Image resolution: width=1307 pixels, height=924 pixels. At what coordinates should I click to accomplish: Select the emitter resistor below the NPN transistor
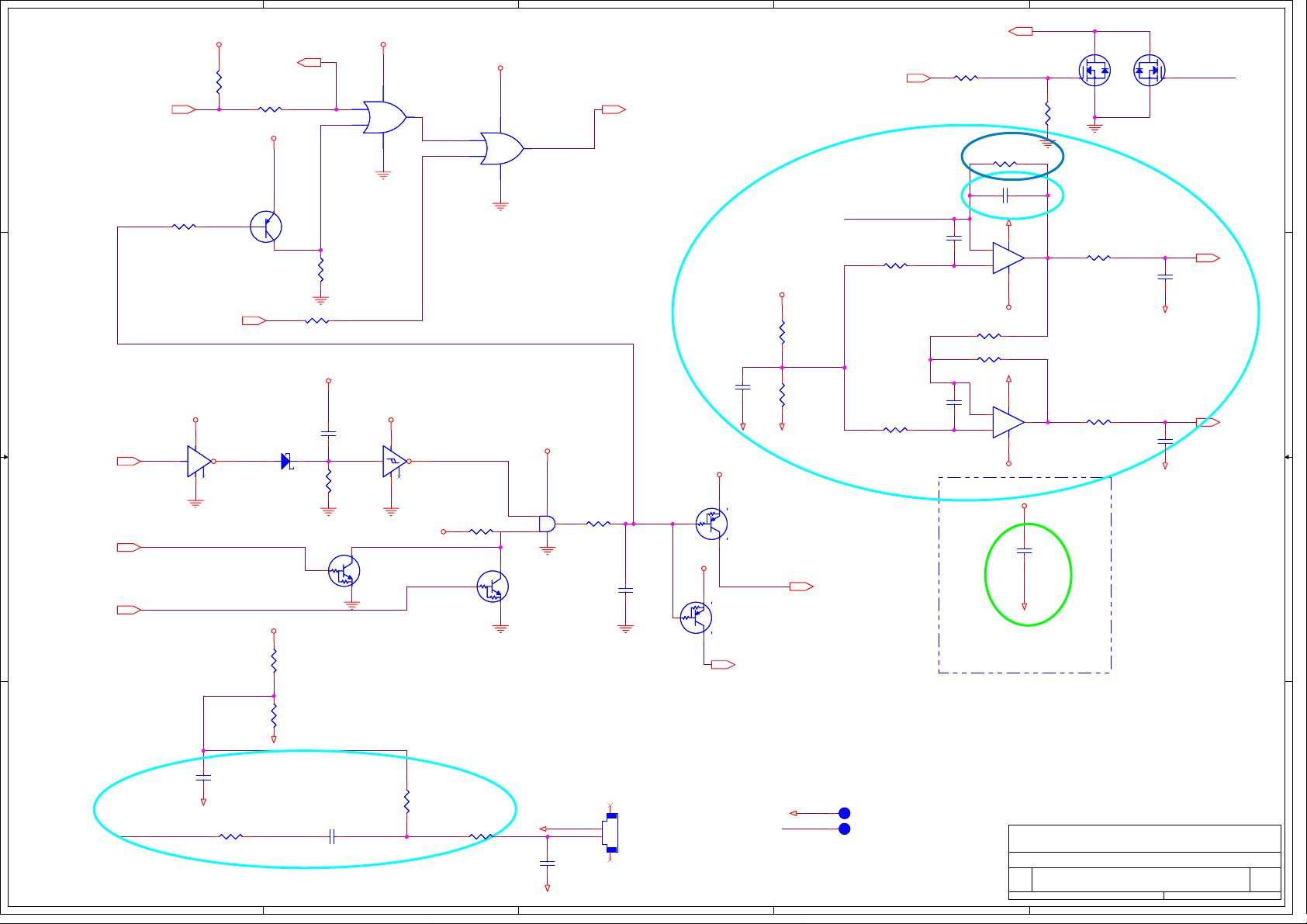pos(320,270)
